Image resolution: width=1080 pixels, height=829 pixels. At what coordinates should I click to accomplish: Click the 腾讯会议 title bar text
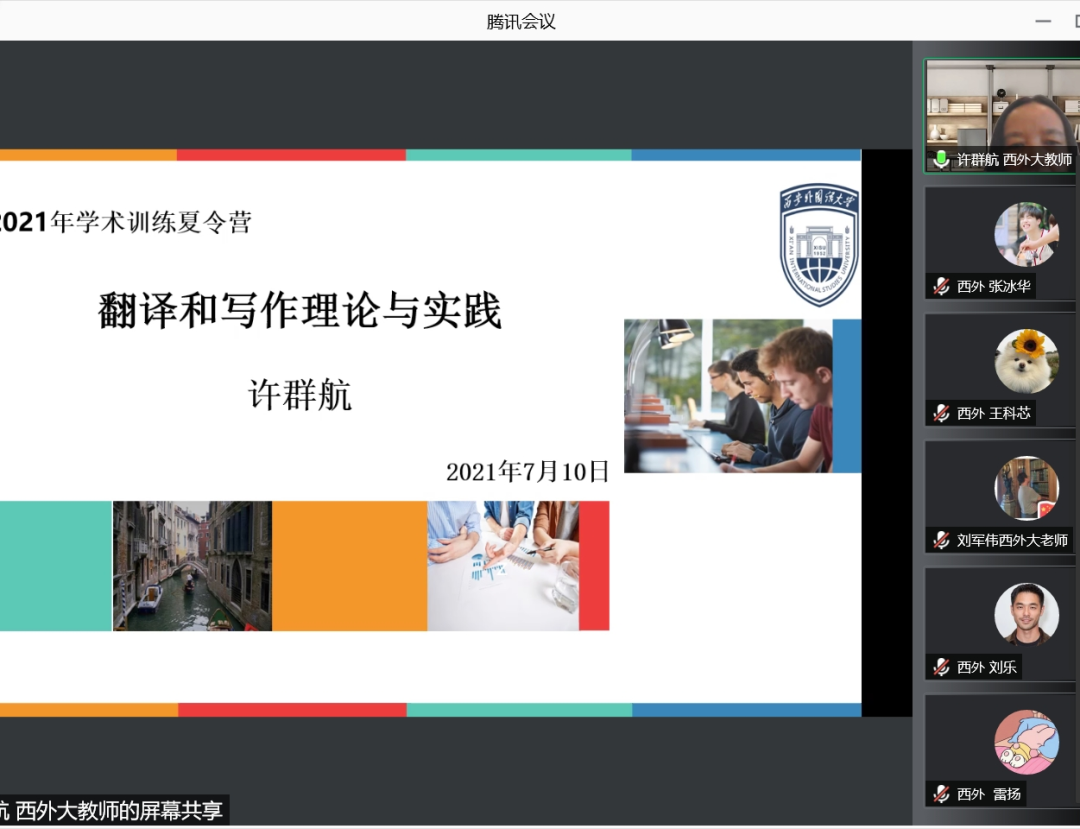[521, 21]
